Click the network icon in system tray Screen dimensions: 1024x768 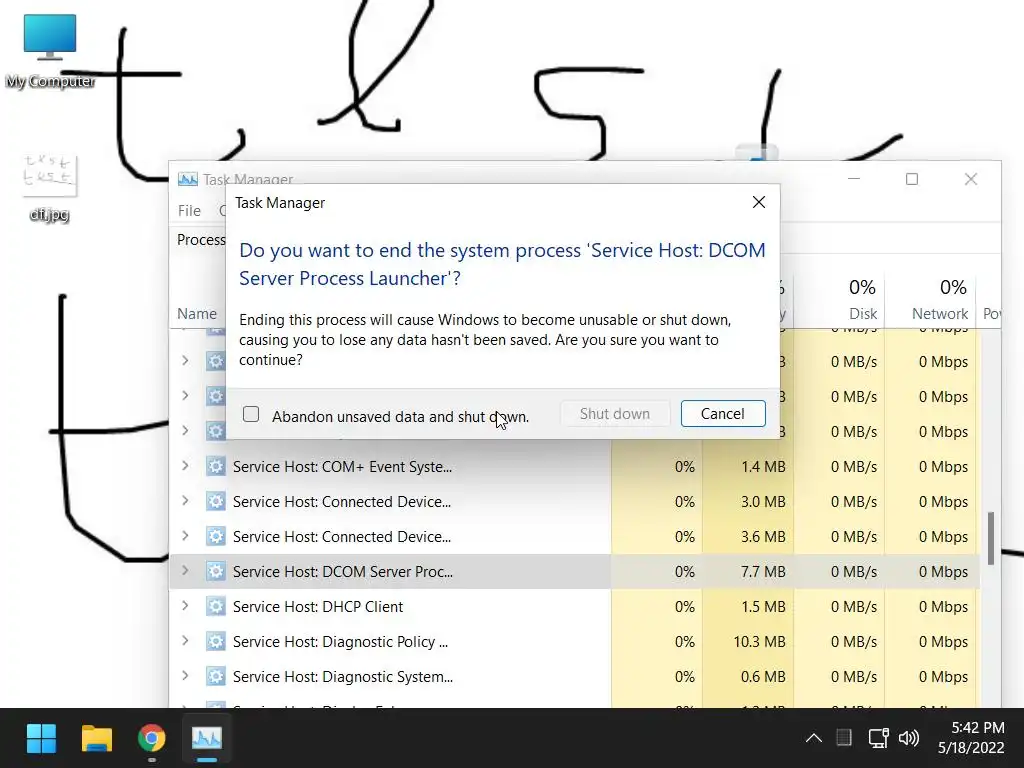click(878, 739)
